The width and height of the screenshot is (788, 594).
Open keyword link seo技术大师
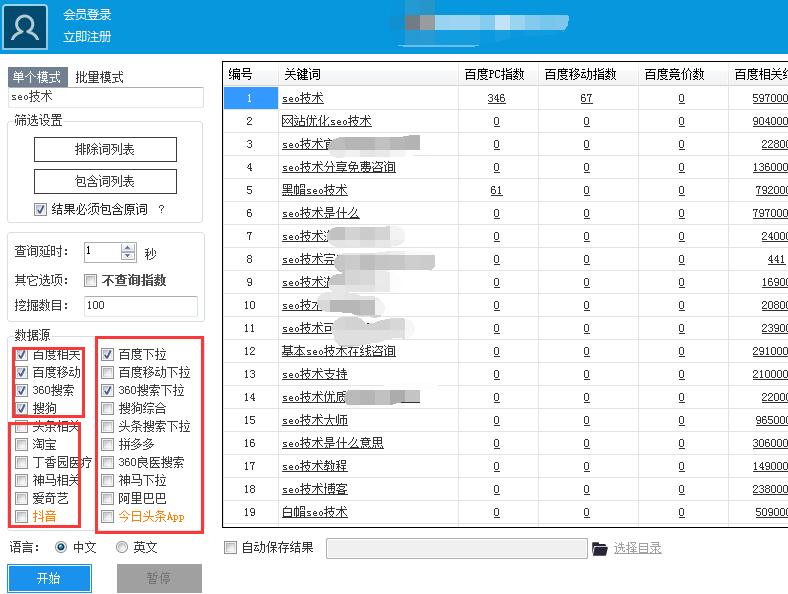pyautogui.click(x=315, y=421)
